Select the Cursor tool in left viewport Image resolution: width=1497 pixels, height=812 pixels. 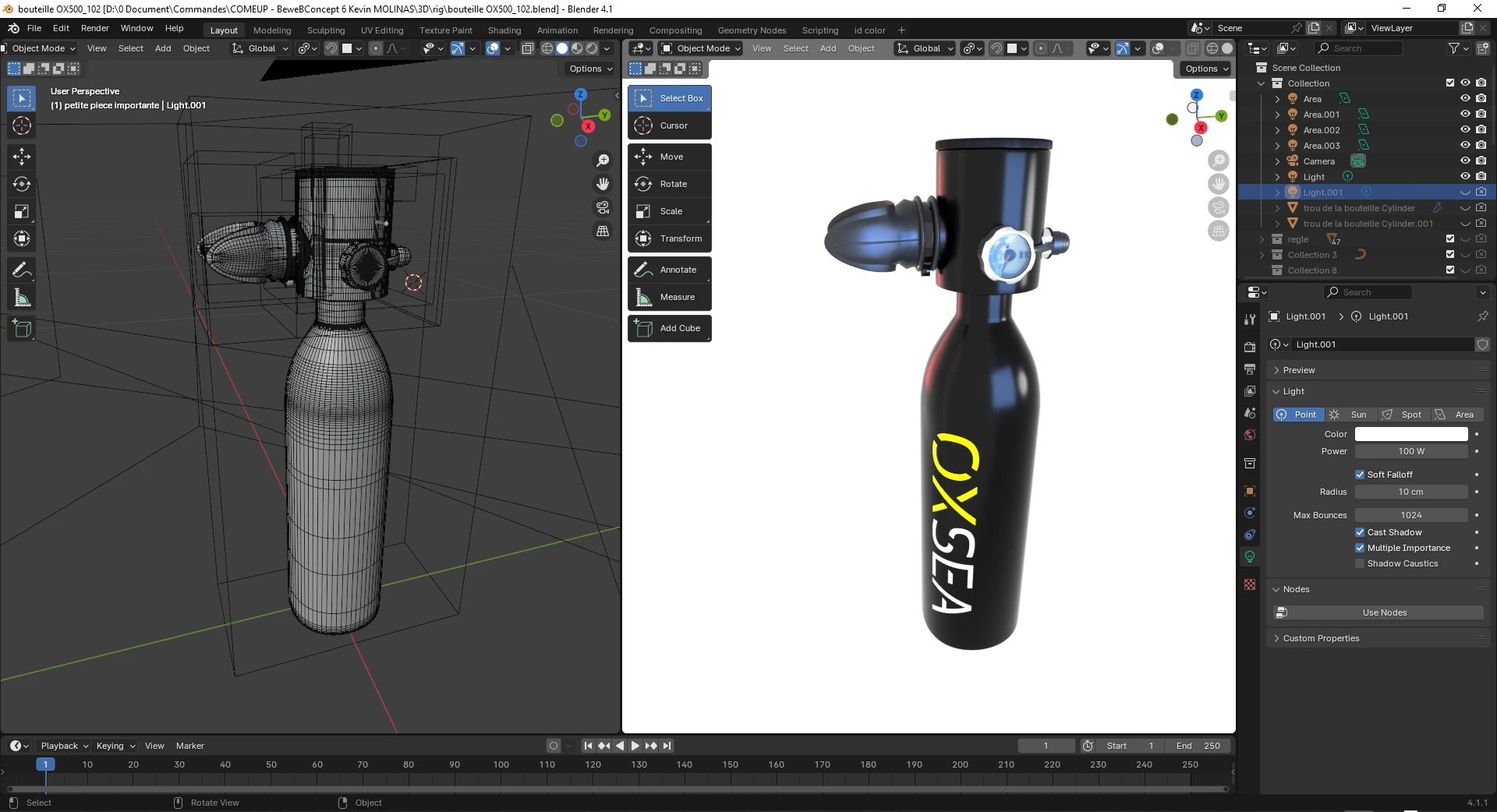22,125
